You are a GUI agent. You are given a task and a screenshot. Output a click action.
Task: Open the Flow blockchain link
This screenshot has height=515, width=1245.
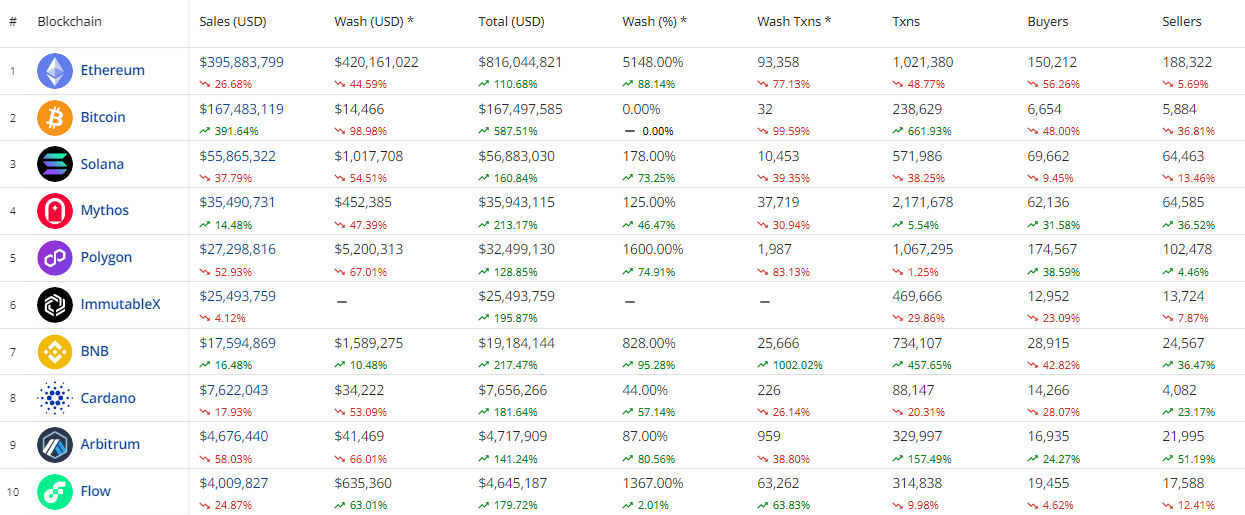coord(96,491)
